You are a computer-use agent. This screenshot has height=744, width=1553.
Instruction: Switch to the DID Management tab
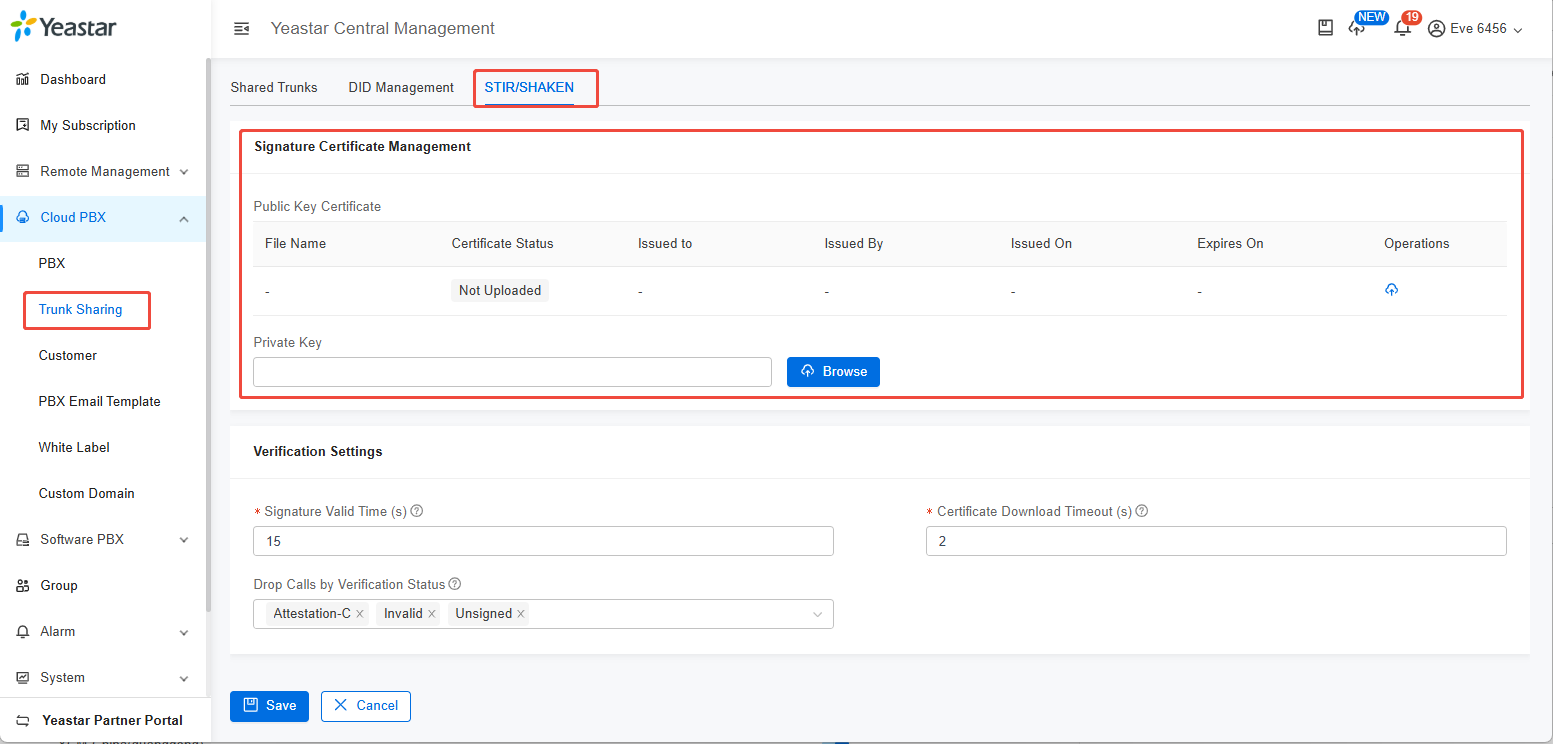click(x=400, y=87)
